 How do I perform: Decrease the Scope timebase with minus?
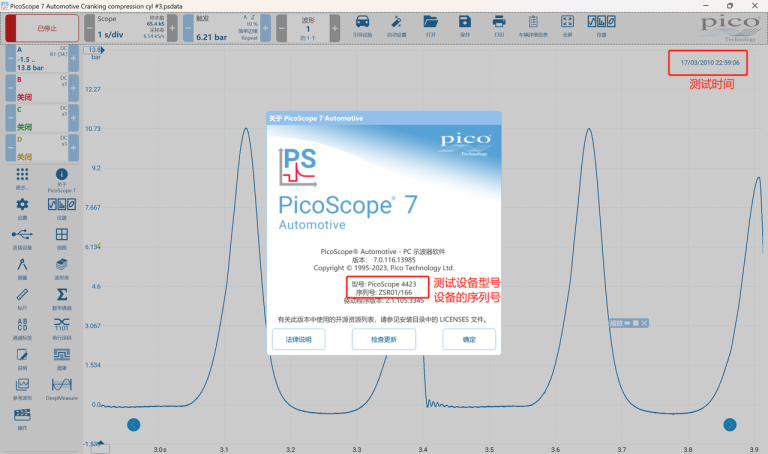[x=90, y=28]
